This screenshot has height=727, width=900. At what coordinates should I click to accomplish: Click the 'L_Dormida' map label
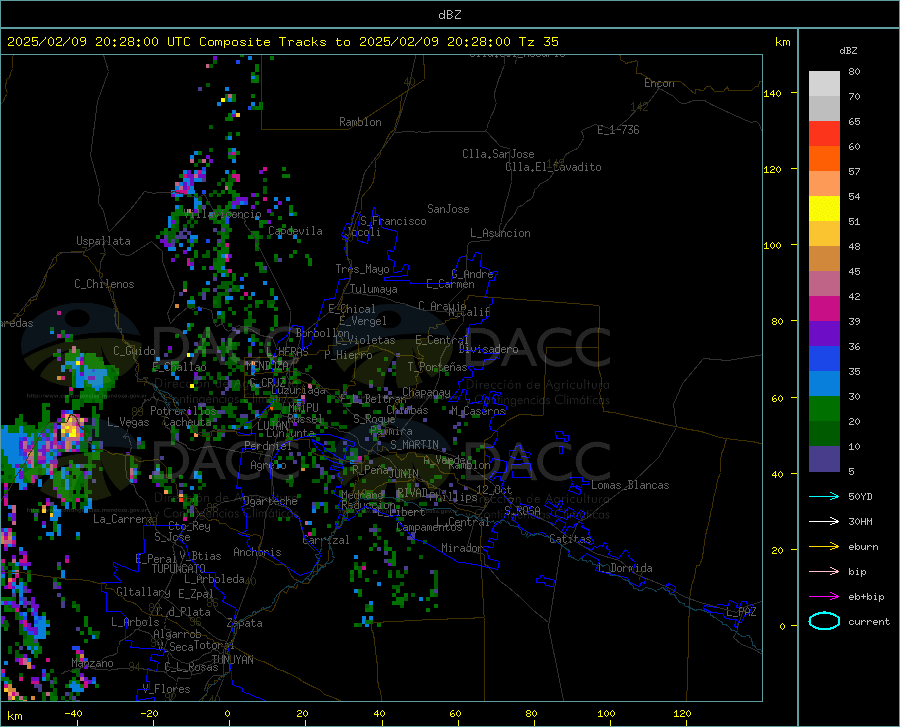click(624, 568)
